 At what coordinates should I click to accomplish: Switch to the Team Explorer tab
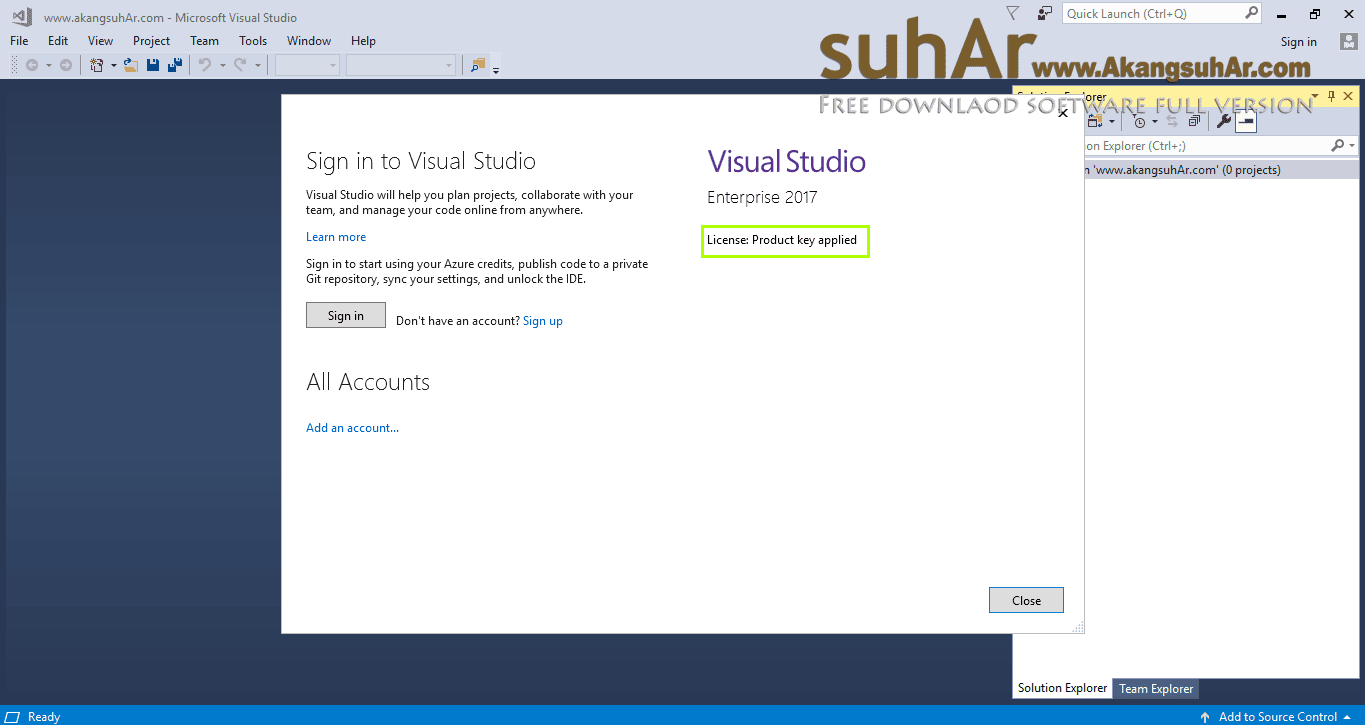[1156, 688]
